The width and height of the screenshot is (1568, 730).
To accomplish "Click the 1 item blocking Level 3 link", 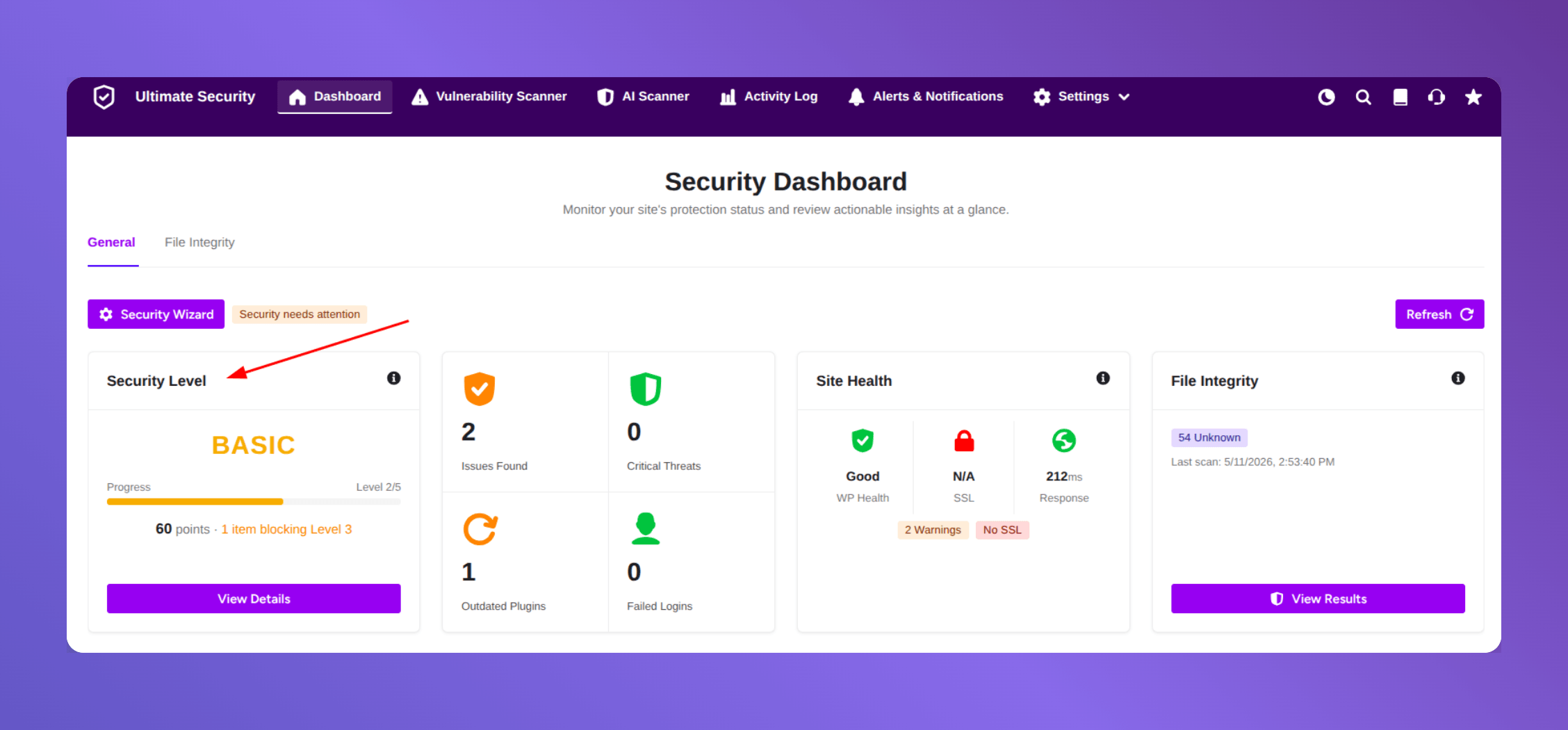I will (x=286, y=529).
